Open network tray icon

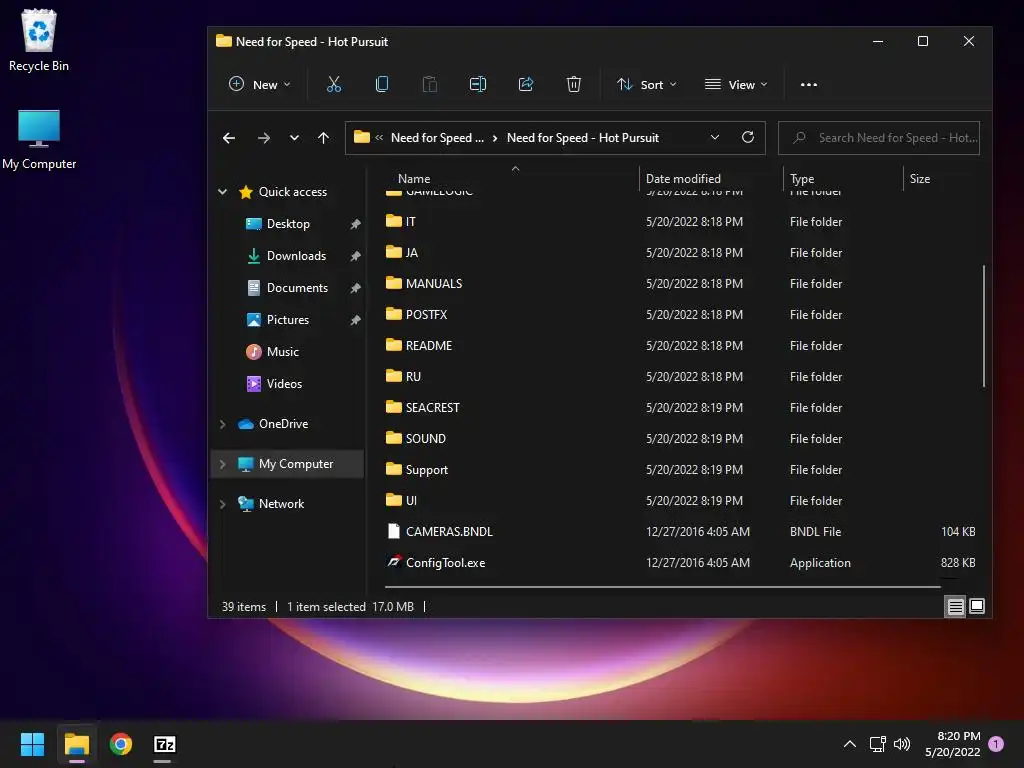(877, 744)
